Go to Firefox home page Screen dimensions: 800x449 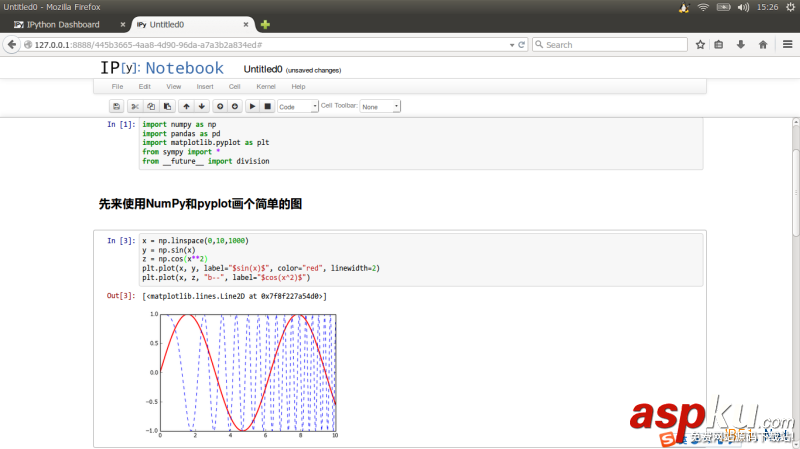click(763, 45)
